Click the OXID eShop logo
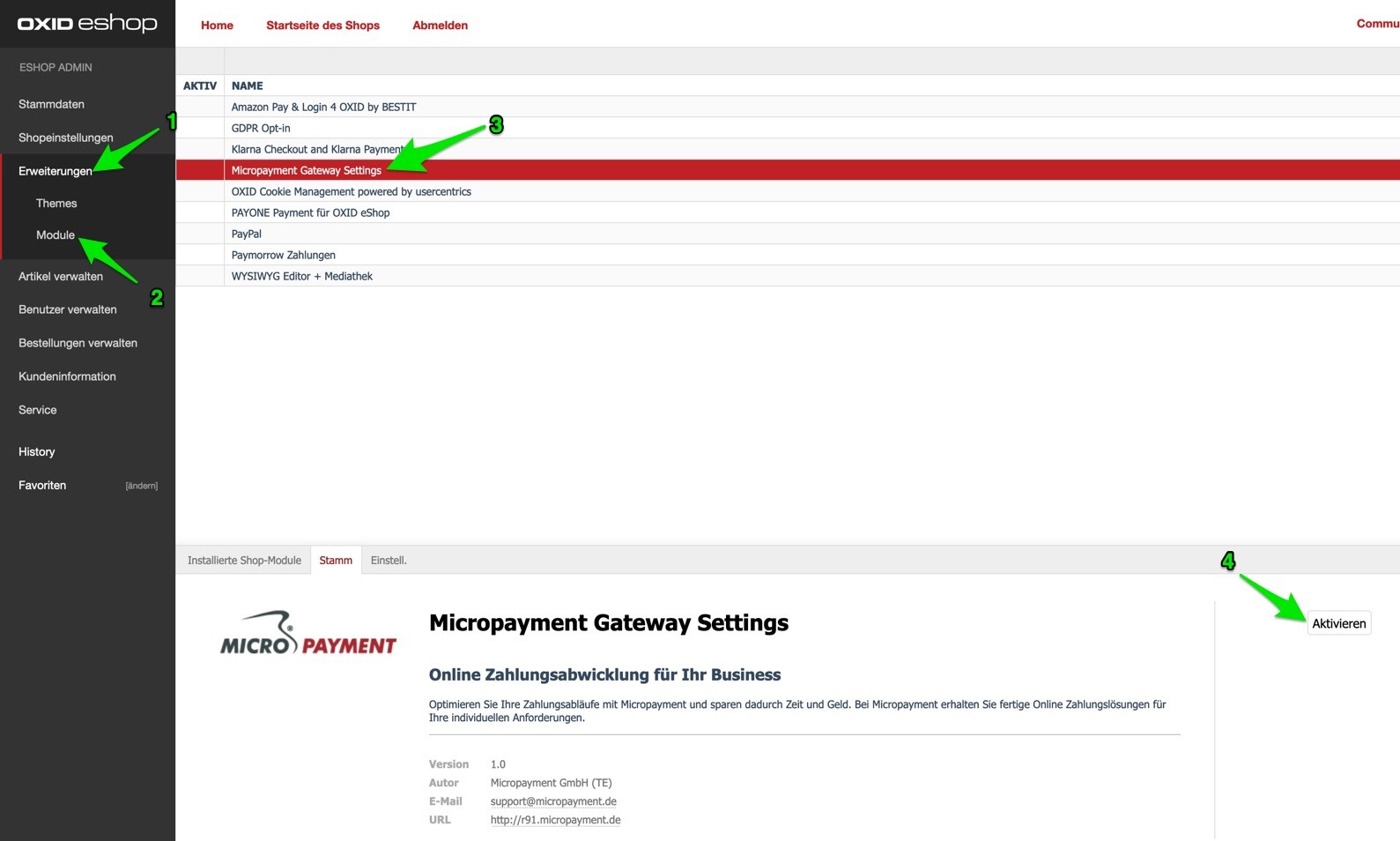The height and width of the screenshot is (841, 1400). [87, 23]
